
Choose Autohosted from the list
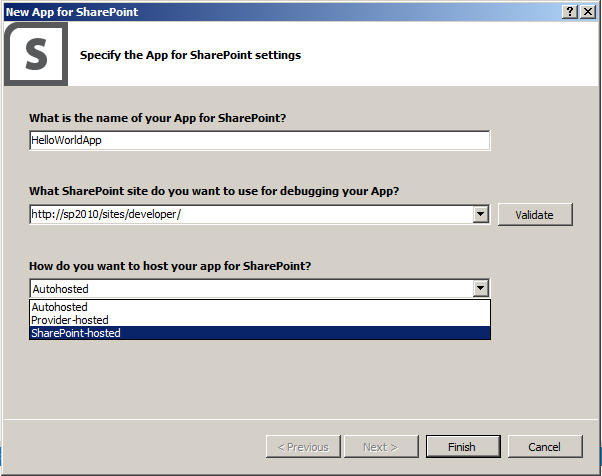(260, 307)
